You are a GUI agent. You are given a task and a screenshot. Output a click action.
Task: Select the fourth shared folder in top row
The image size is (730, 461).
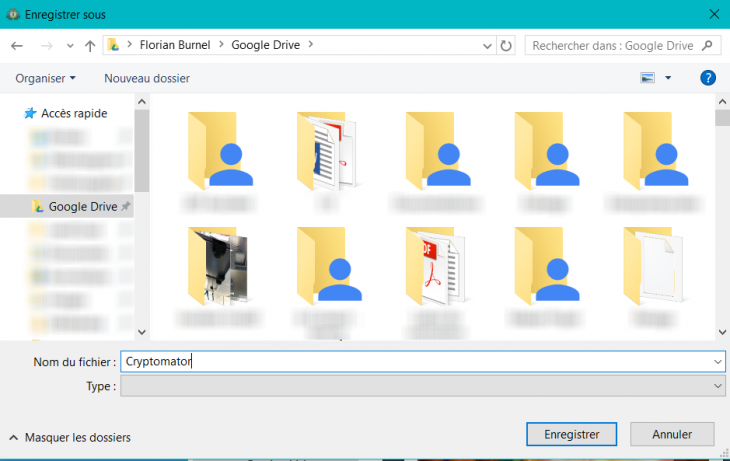[x=547, y=151]
